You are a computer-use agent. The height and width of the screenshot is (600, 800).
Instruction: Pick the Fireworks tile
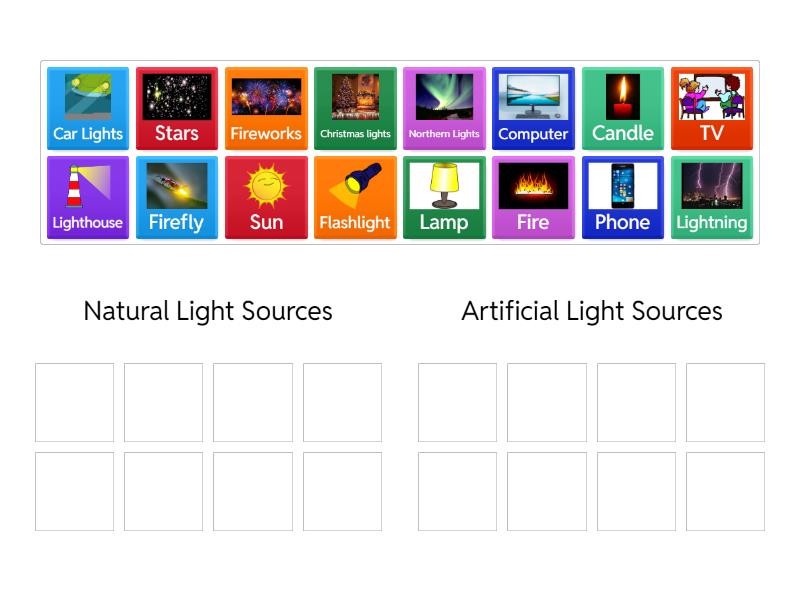266,108
